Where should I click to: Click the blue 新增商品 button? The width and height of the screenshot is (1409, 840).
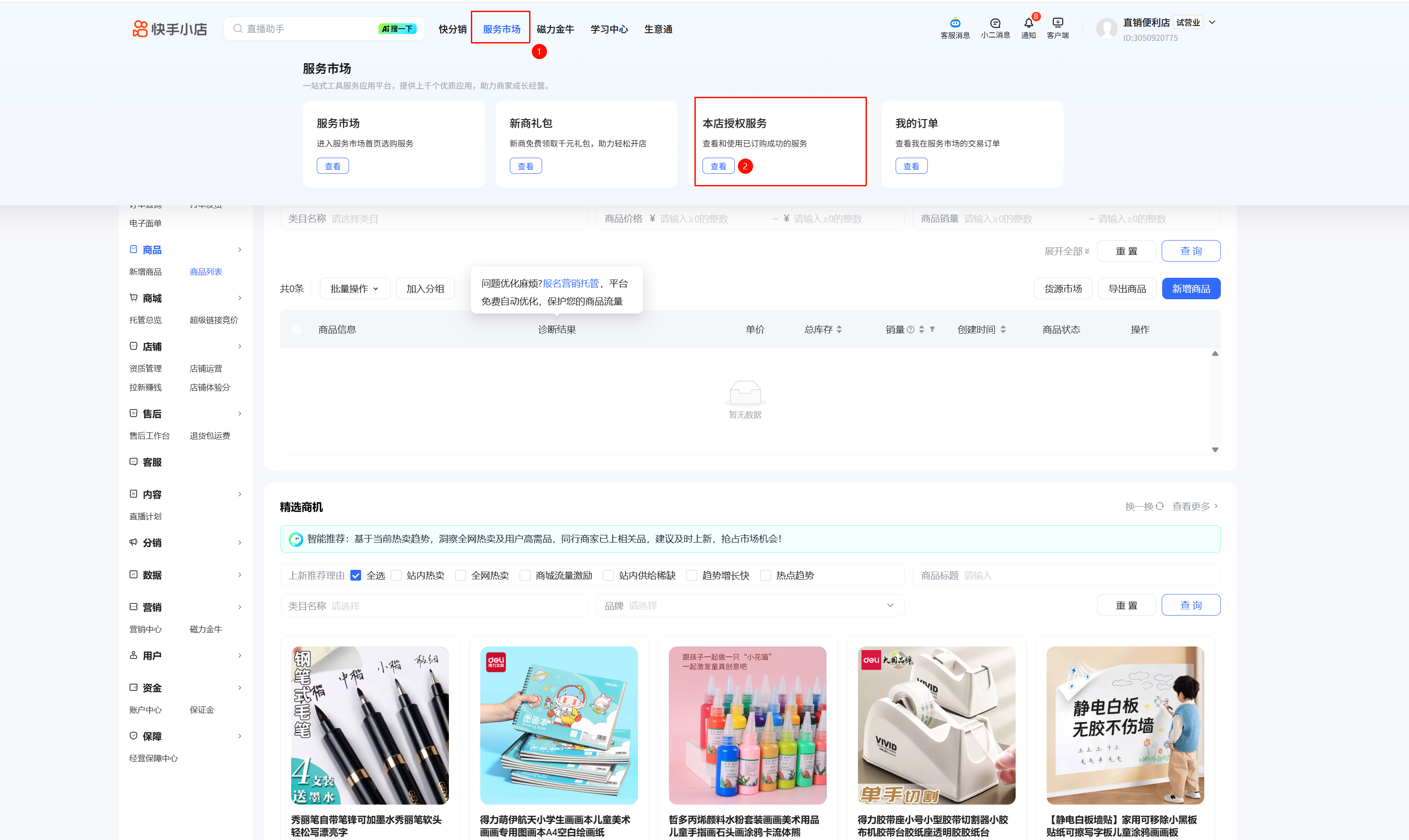click(1190, 289)
